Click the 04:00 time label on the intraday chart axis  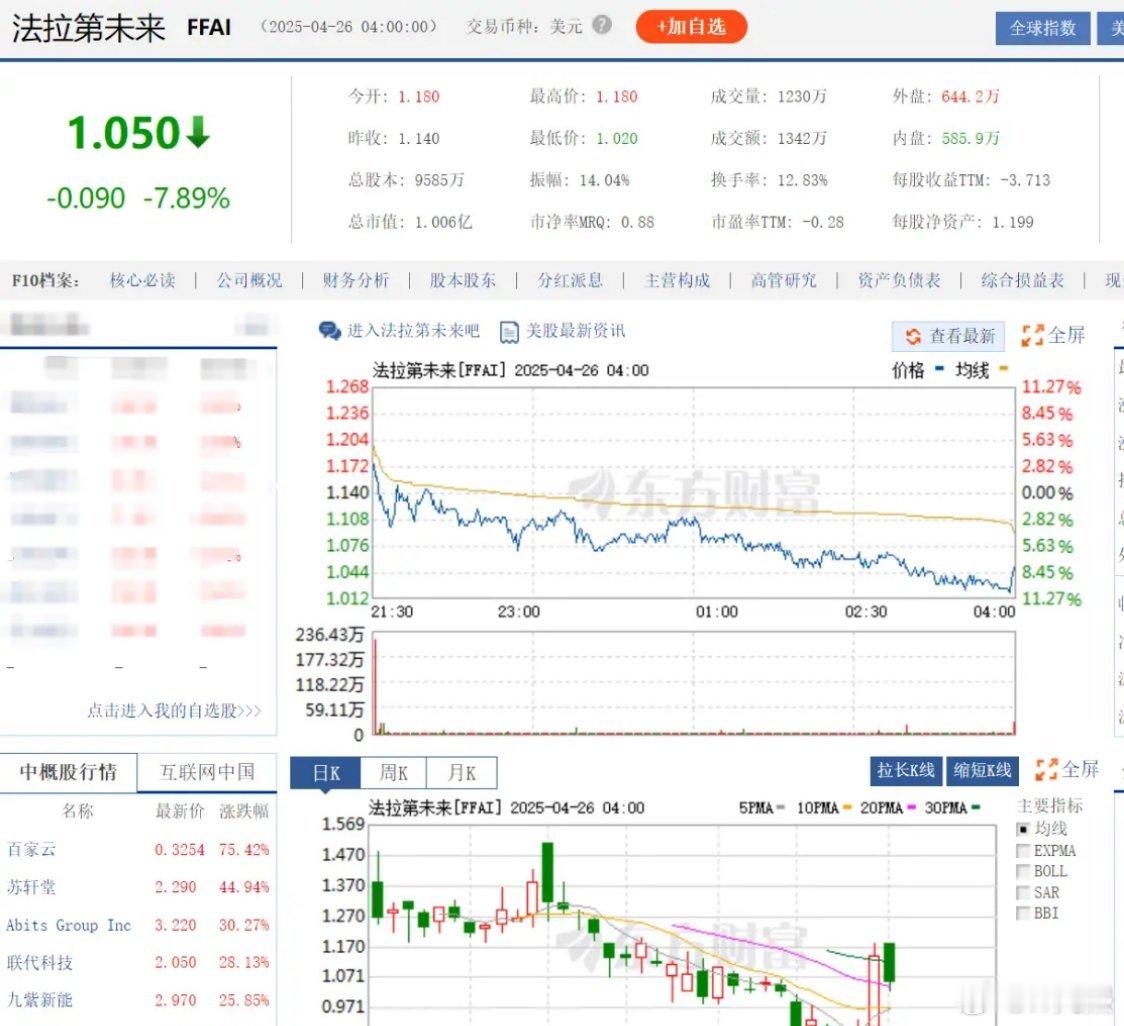pos(994,612)
